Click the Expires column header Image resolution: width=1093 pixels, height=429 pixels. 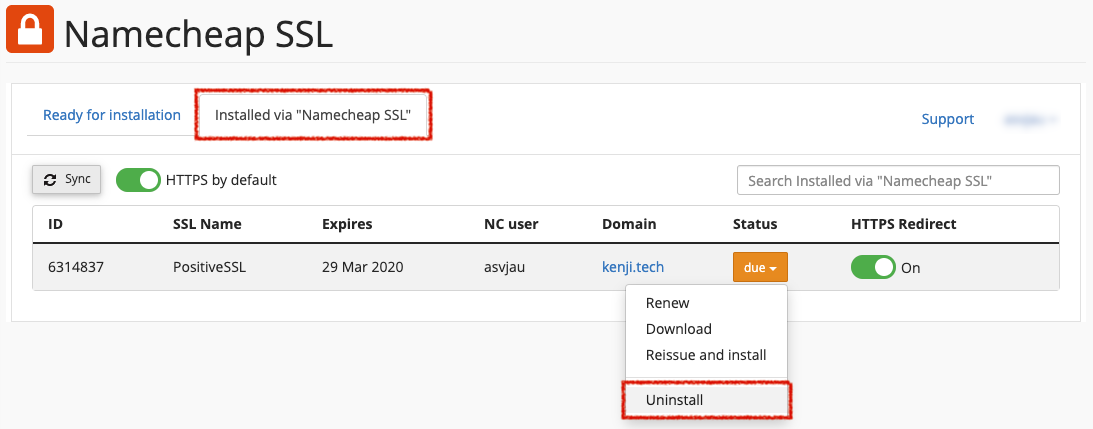coord(347,224)
